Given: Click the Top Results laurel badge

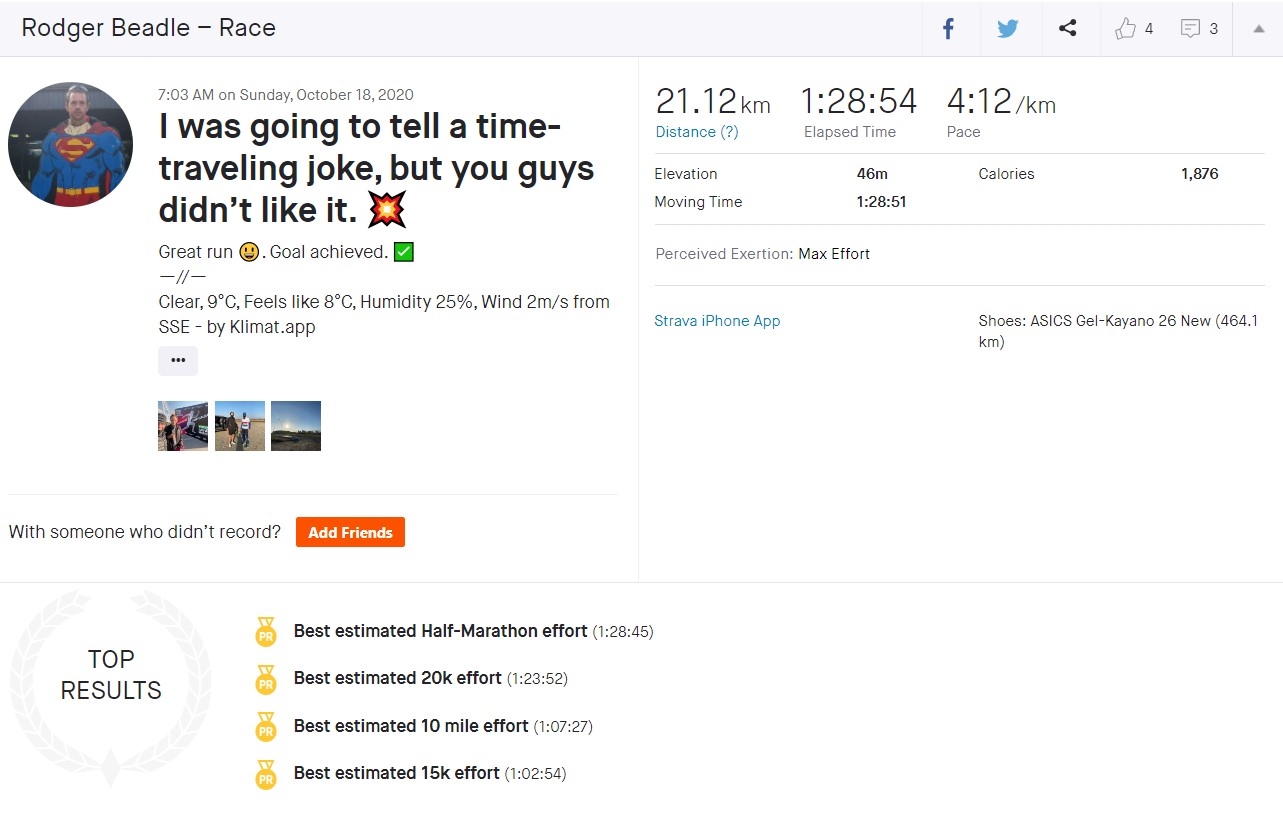Looking at the screenshot, I should tap(111, 675).
